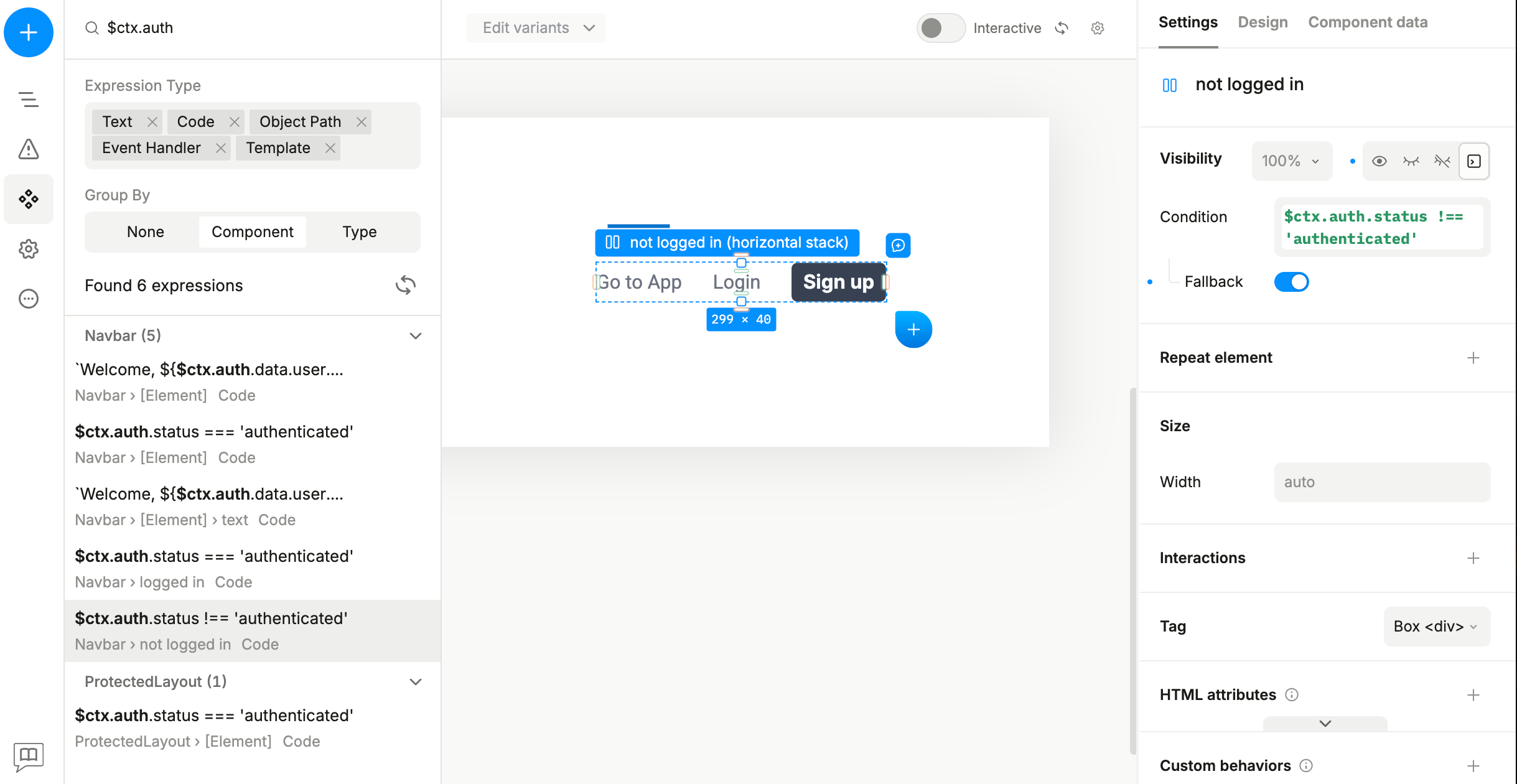The height and width of the screenshot is (784, 1517).
Task: Switch to the Component data tab
Action: pyautogui.click(x=1368, y=22)
